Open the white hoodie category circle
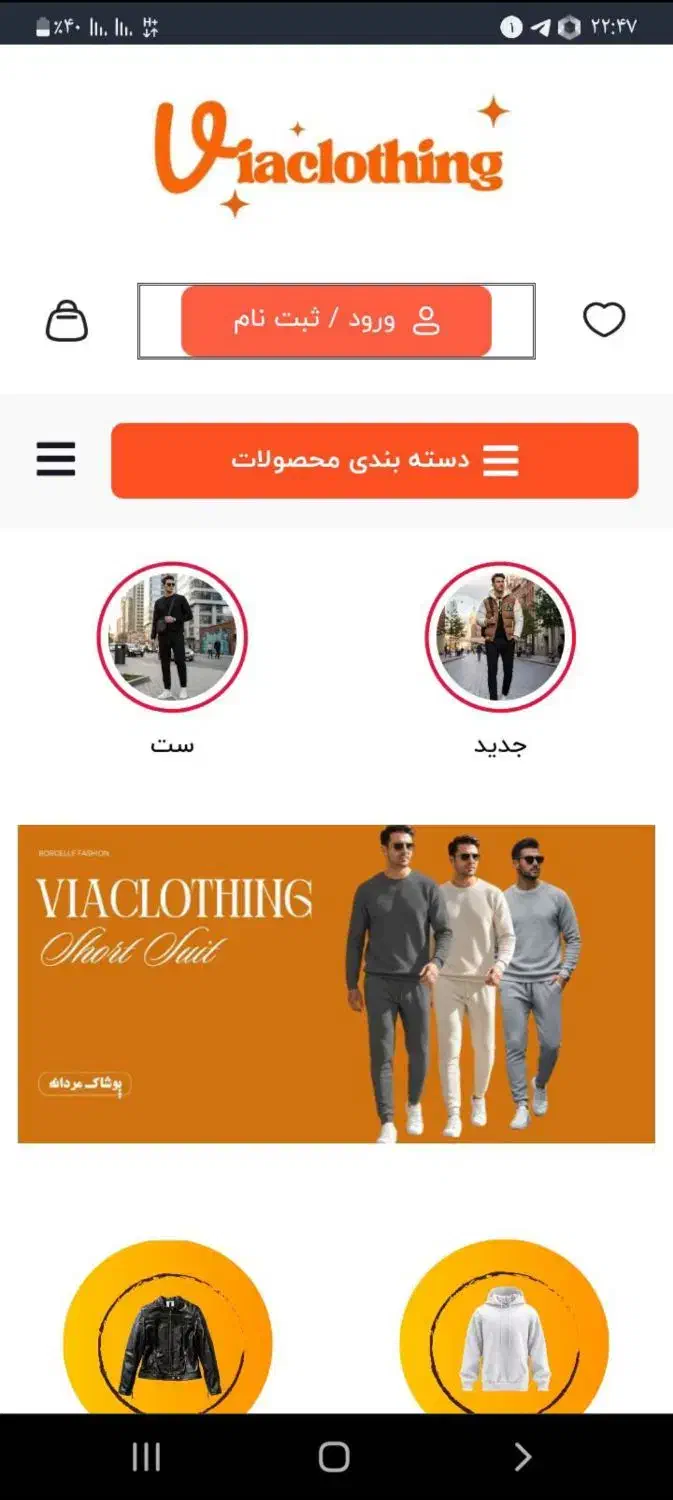The width and height of the screenshot is (673, 1500). 504,1327
